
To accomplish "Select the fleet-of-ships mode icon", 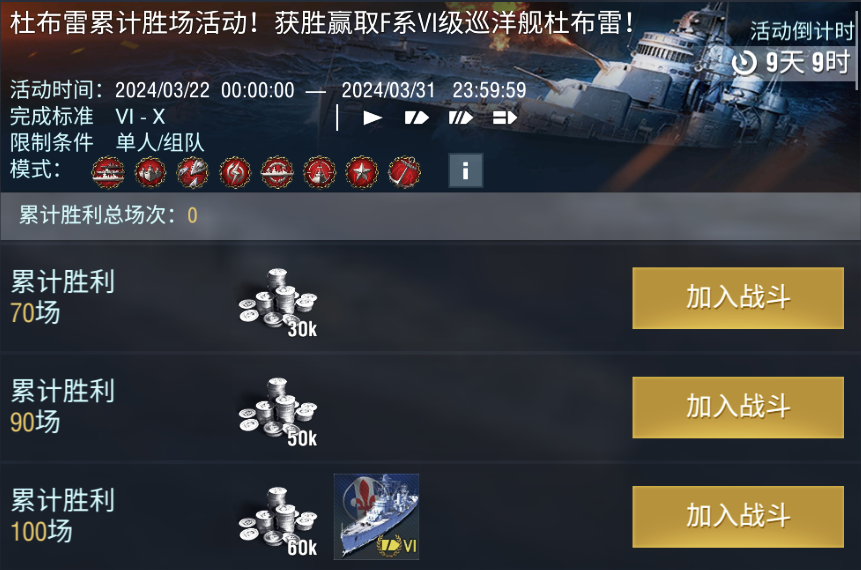I will coord(150,172).
